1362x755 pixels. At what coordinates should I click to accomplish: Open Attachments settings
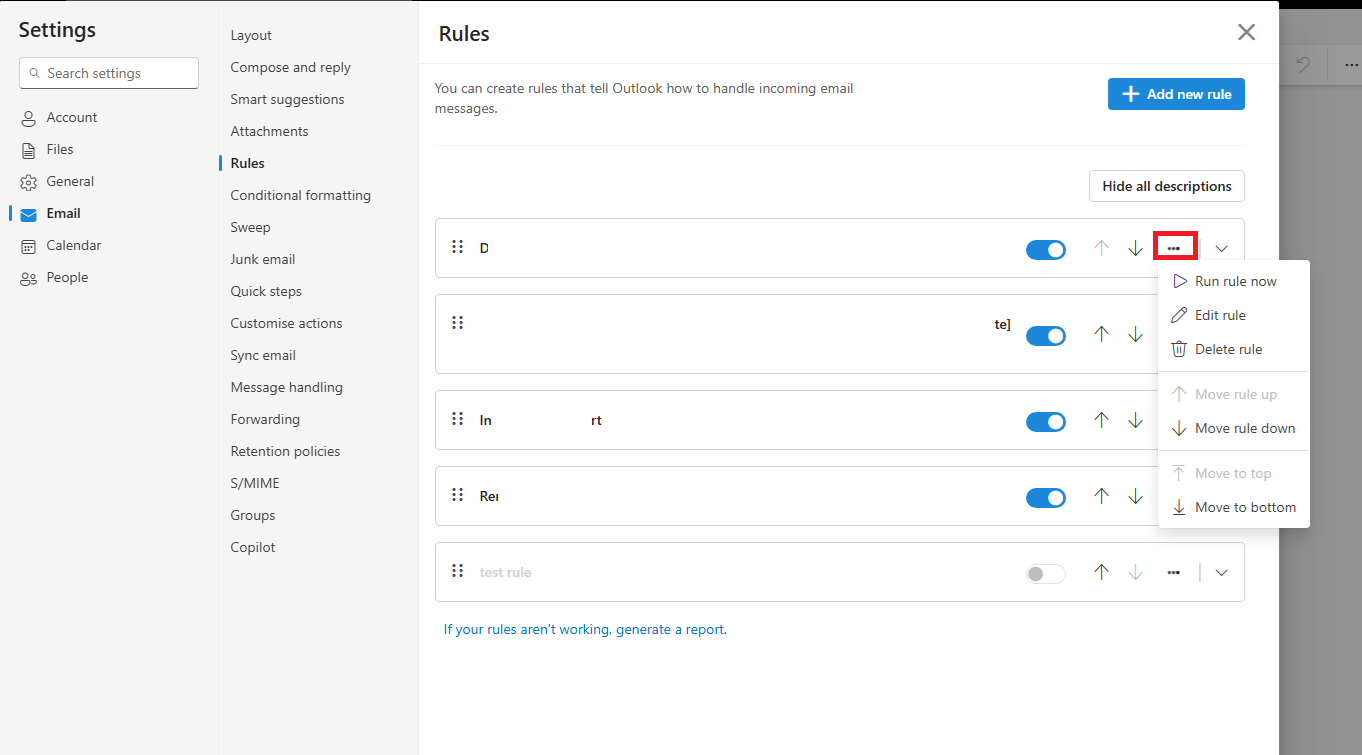click(x=269, y=131)
